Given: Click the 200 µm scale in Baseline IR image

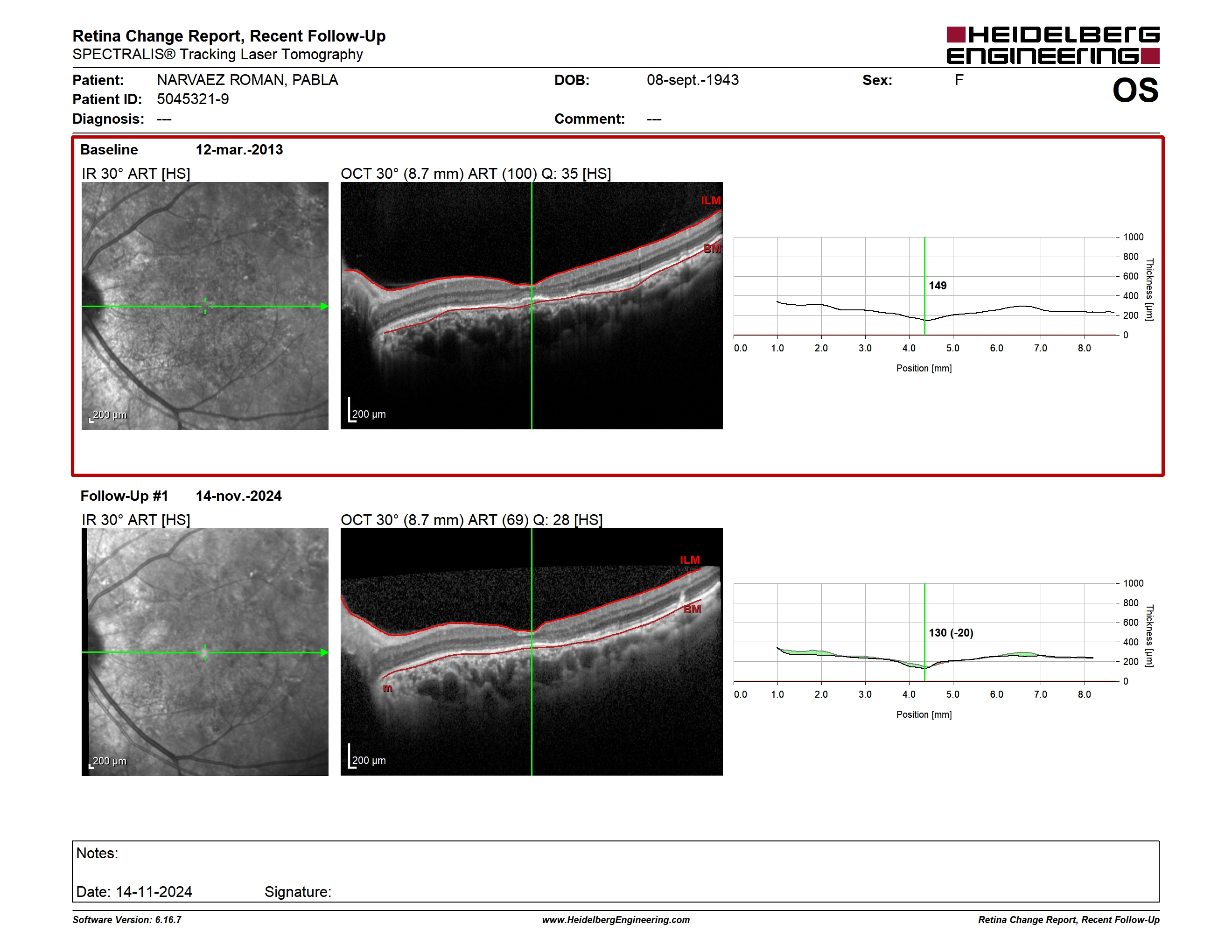Looking at the screenshot, I should [x=108, y=416].
